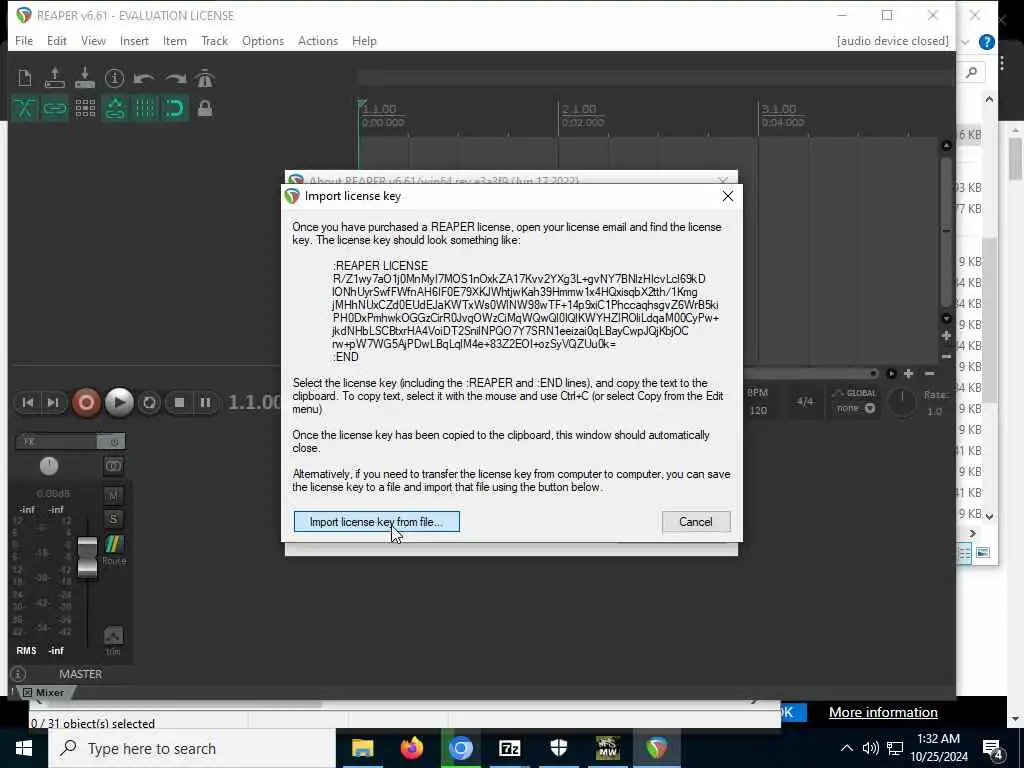
Task: Click More information link behind REAPER
Action: coord(883,712)
